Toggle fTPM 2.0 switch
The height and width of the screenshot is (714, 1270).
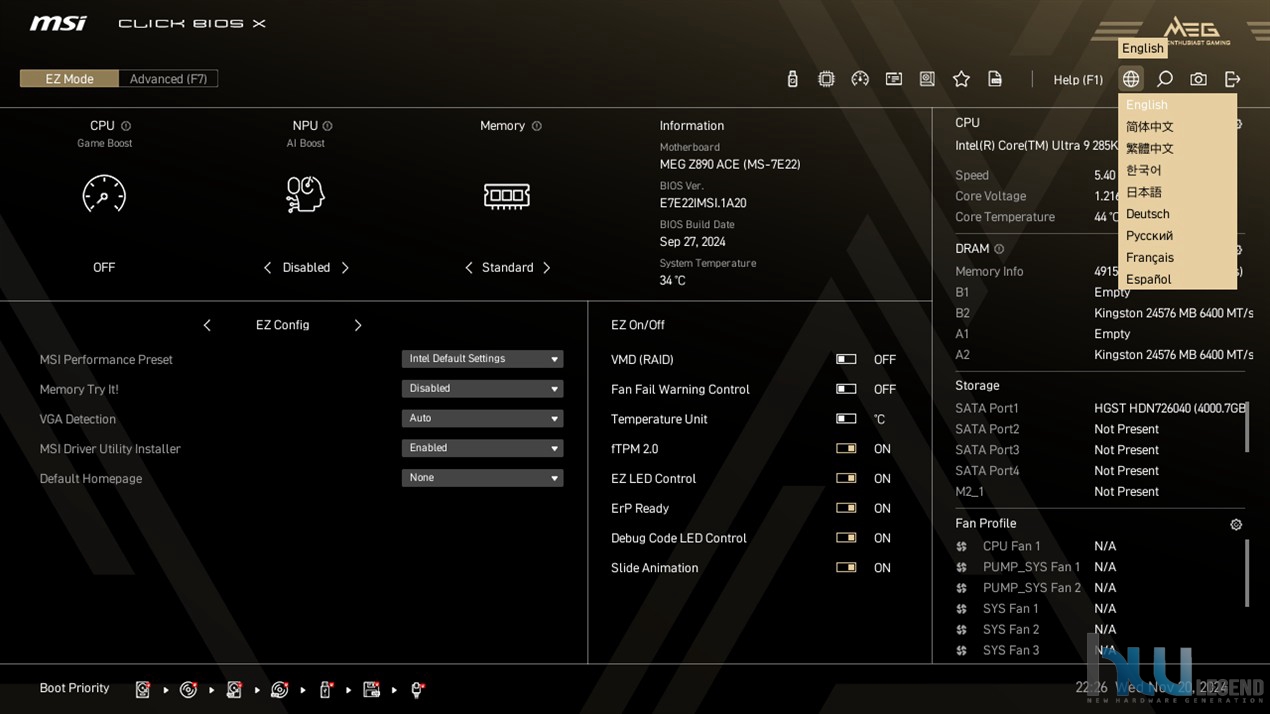tap(846, 449)
